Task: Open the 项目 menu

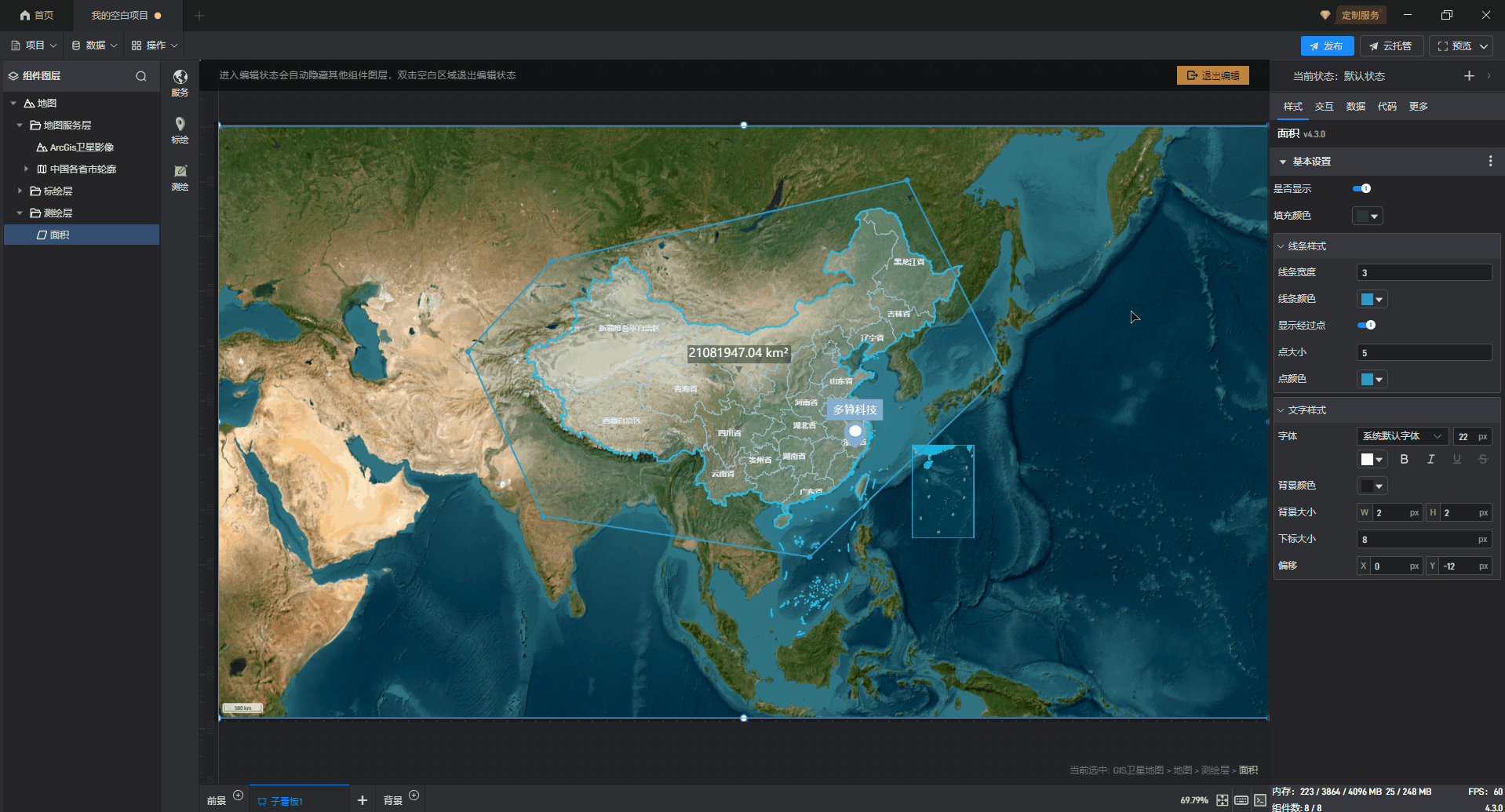Action: tap(34, 46)
